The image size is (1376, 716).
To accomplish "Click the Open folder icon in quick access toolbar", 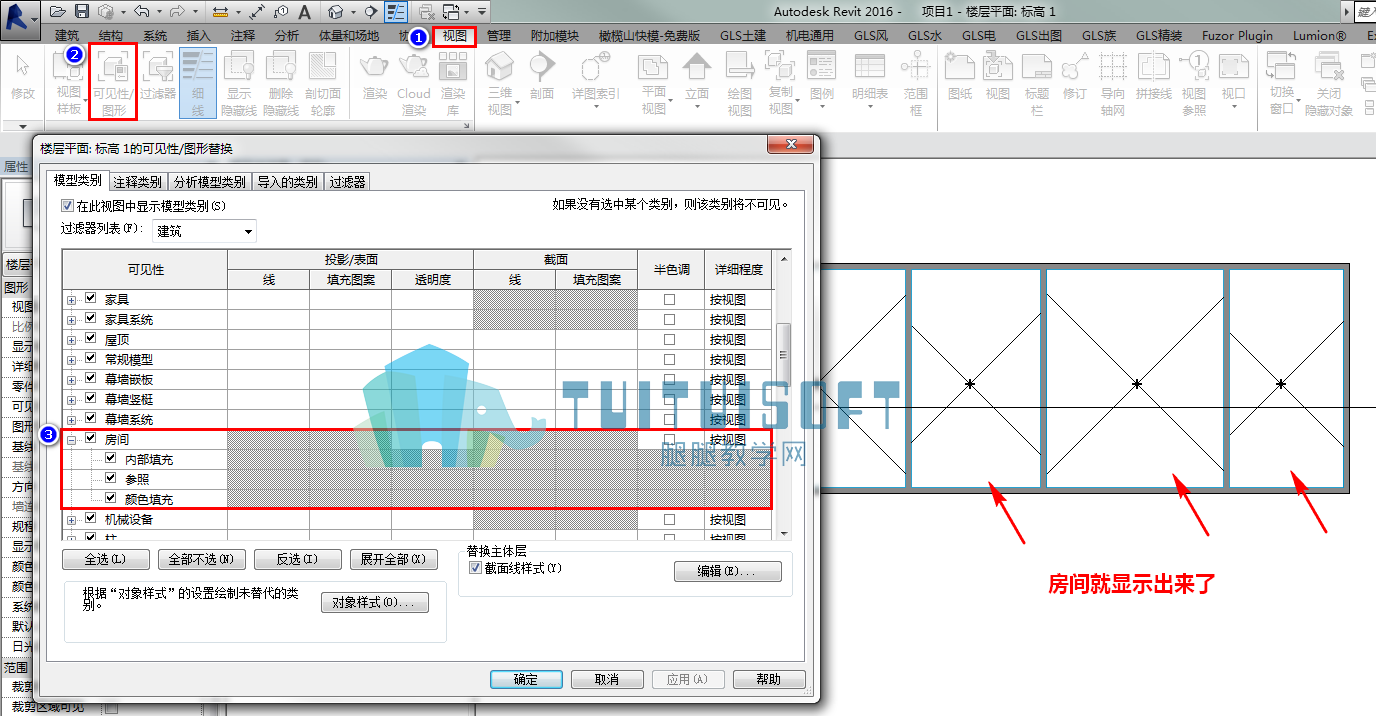I will (x=58, y=11).
